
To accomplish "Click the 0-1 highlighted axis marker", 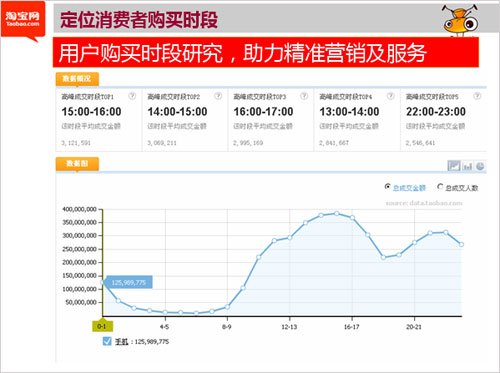I will (x=102, y=326).
